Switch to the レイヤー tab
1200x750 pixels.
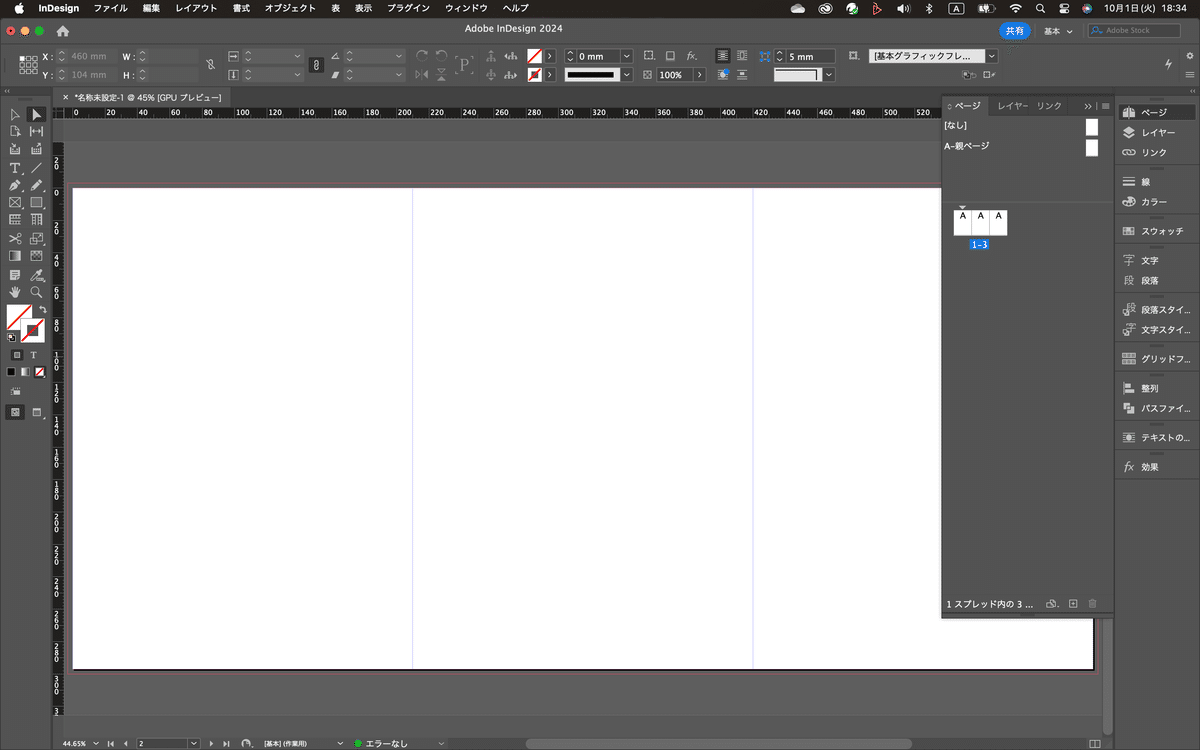(x=1012, y=106)
